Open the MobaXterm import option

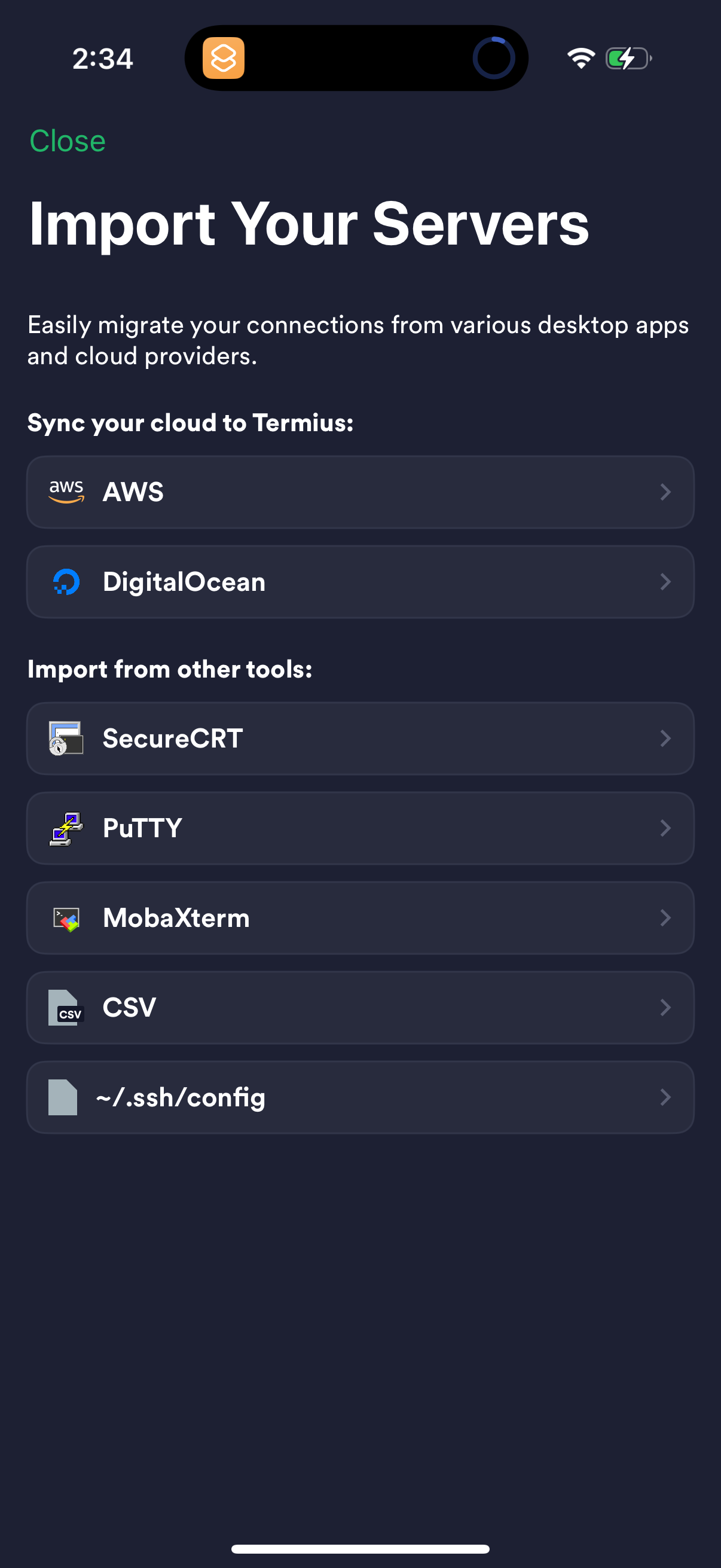(360, 917)
